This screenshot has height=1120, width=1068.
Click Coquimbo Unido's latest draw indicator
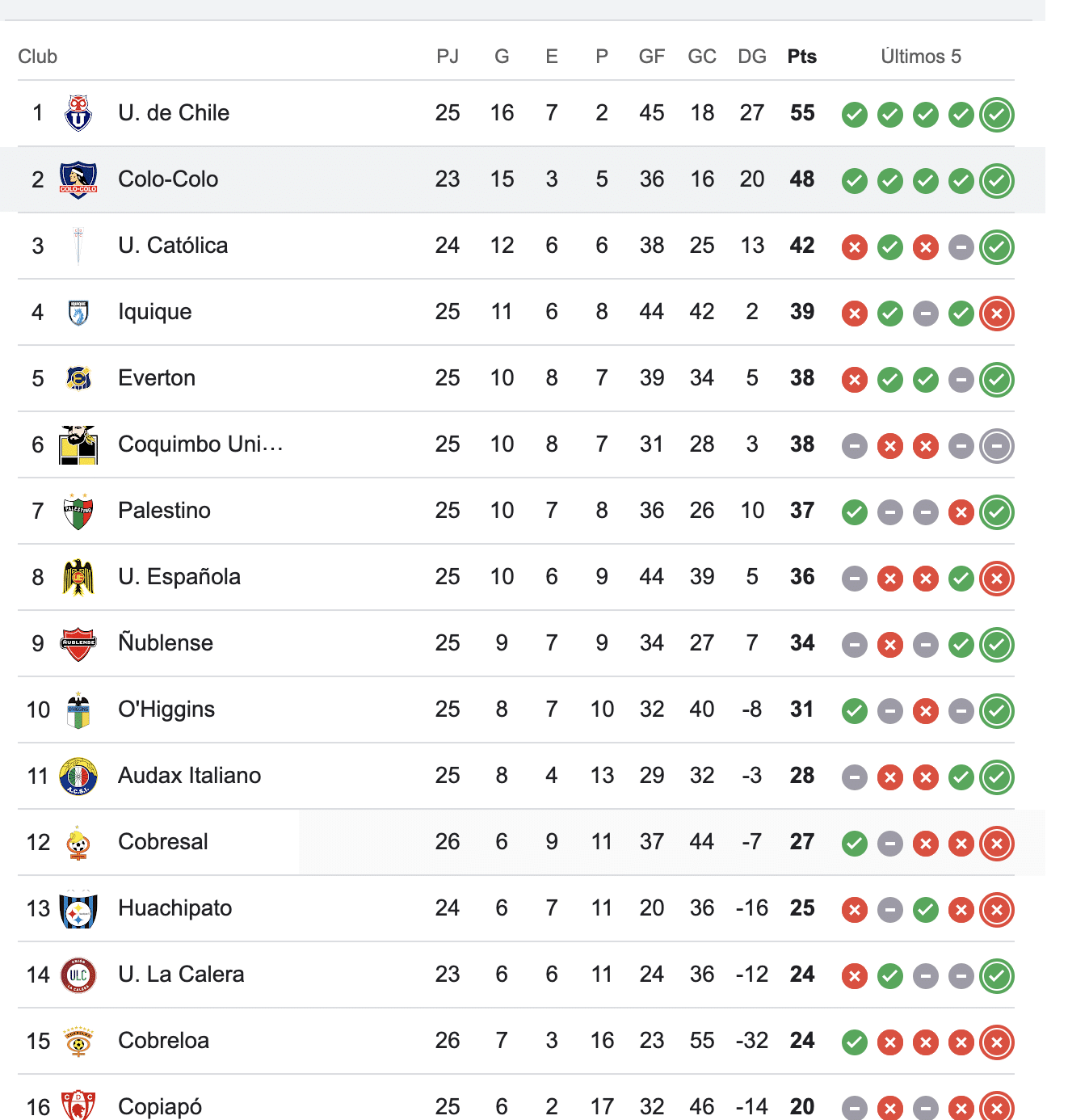pyautogui.click(x=997, y=446)
